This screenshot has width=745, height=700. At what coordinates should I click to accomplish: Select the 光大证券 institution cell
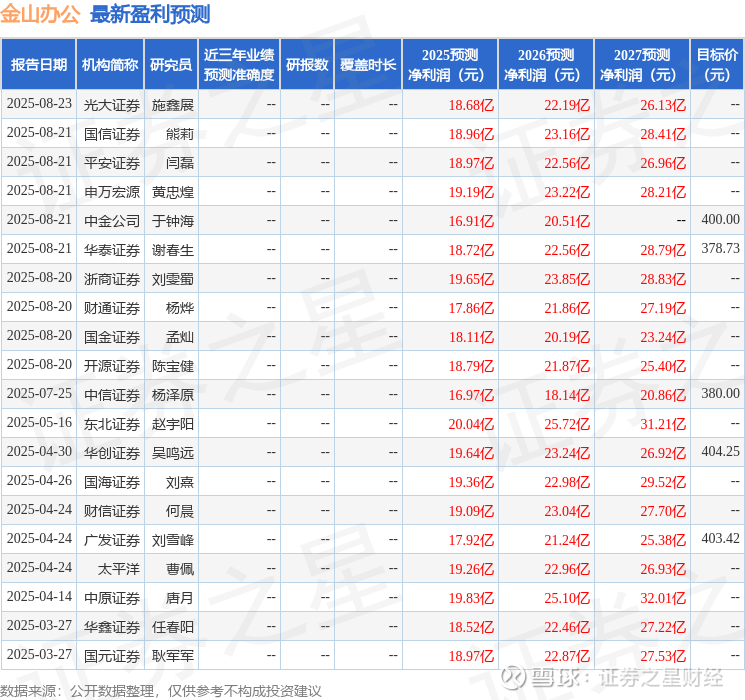tap(112, 105)
